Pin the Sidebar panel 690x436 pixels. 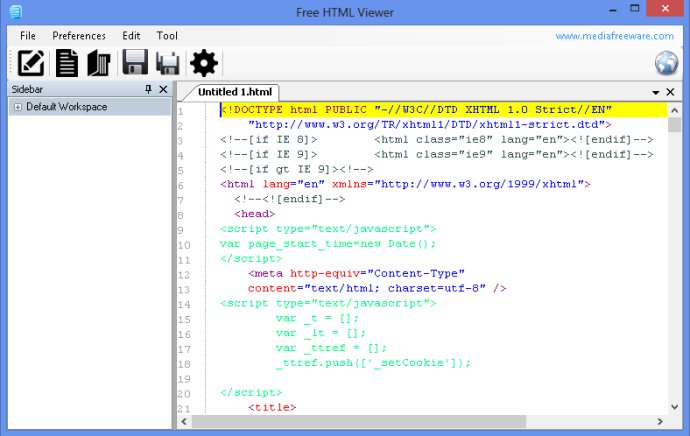(148, 89)
